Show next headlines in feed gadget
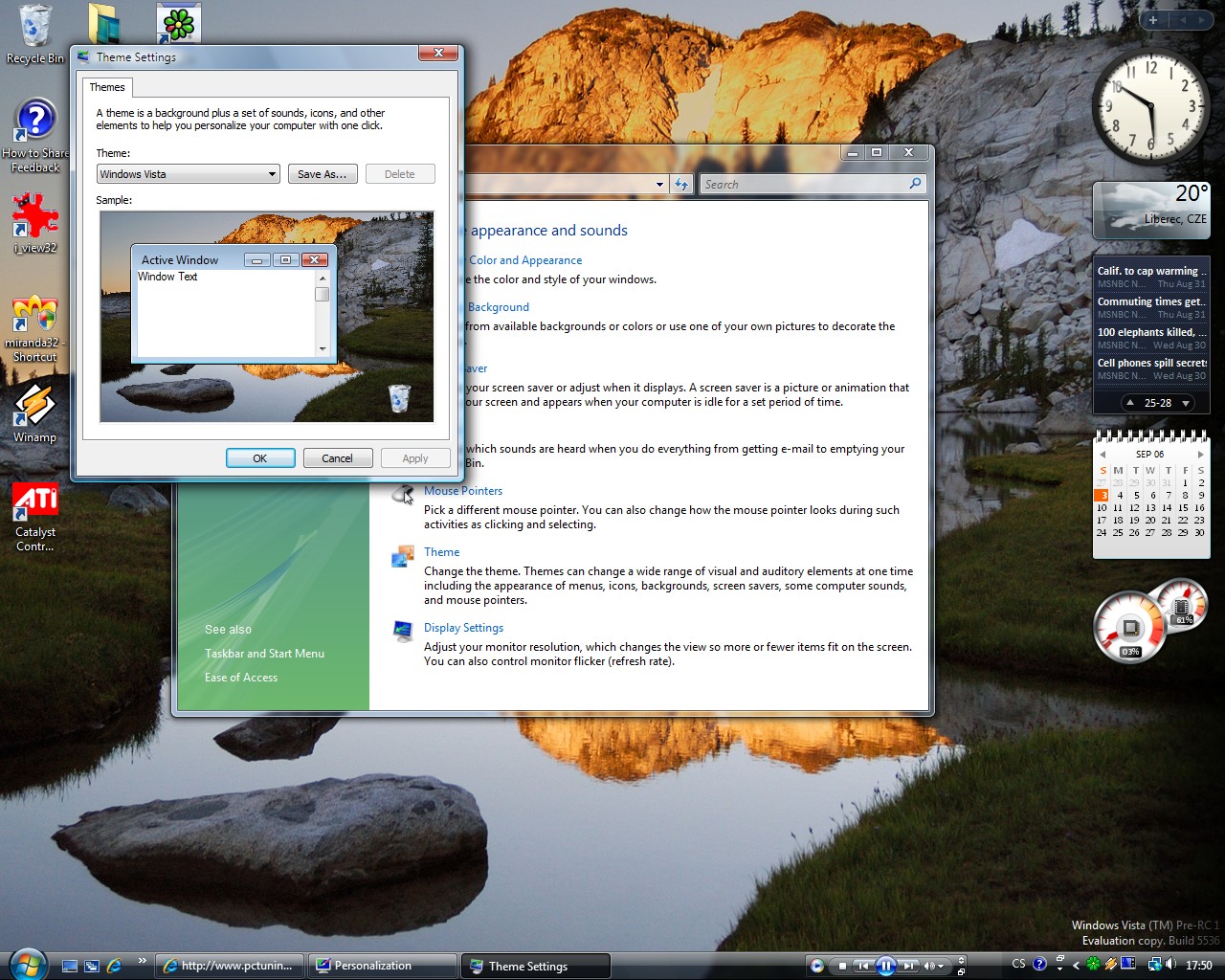Viewport: 1225px width, 980px height. [x=1186, y=403]
